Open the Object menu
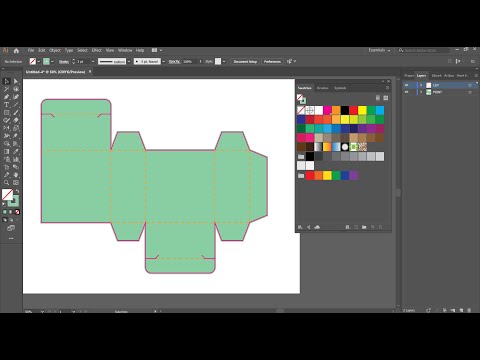Screen dimensions: 480x360 [x=55, y=50]
